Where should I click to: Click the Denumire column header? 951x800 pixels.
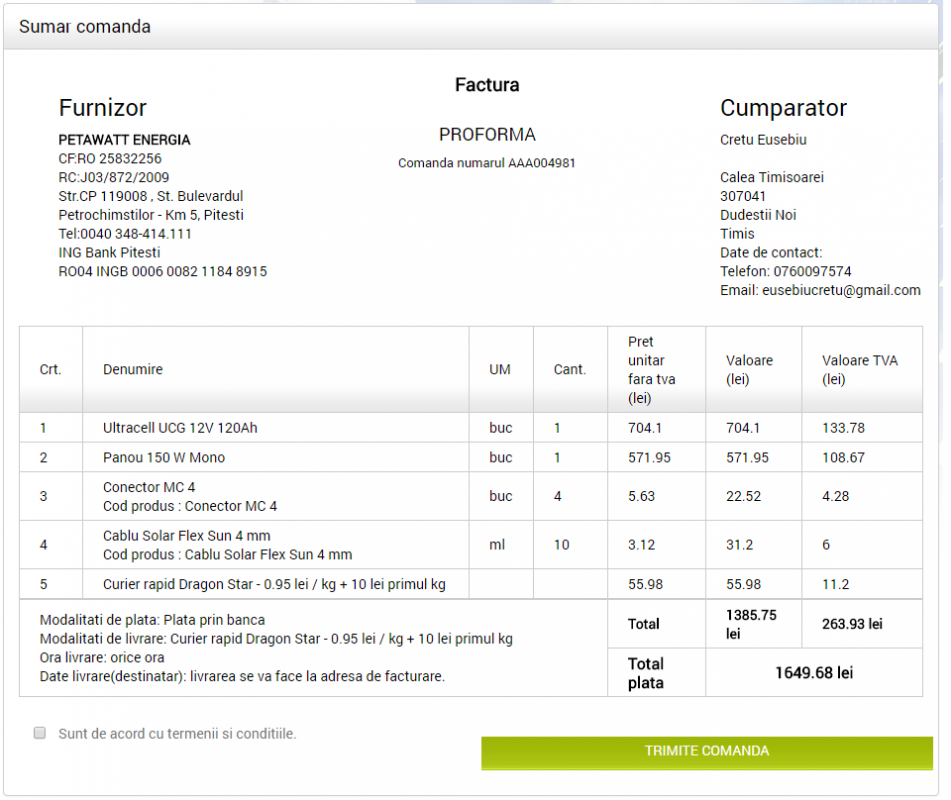pyautogui.click(x=132, y=369)
